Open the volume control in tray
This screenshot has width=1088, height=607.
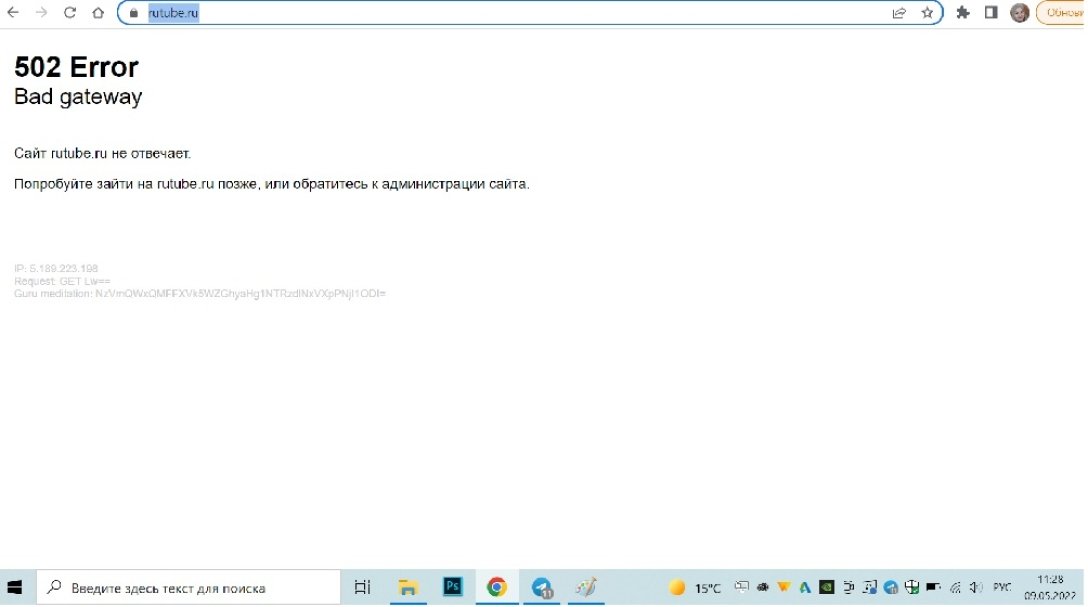pyautogui.click(x=976, y=588)
